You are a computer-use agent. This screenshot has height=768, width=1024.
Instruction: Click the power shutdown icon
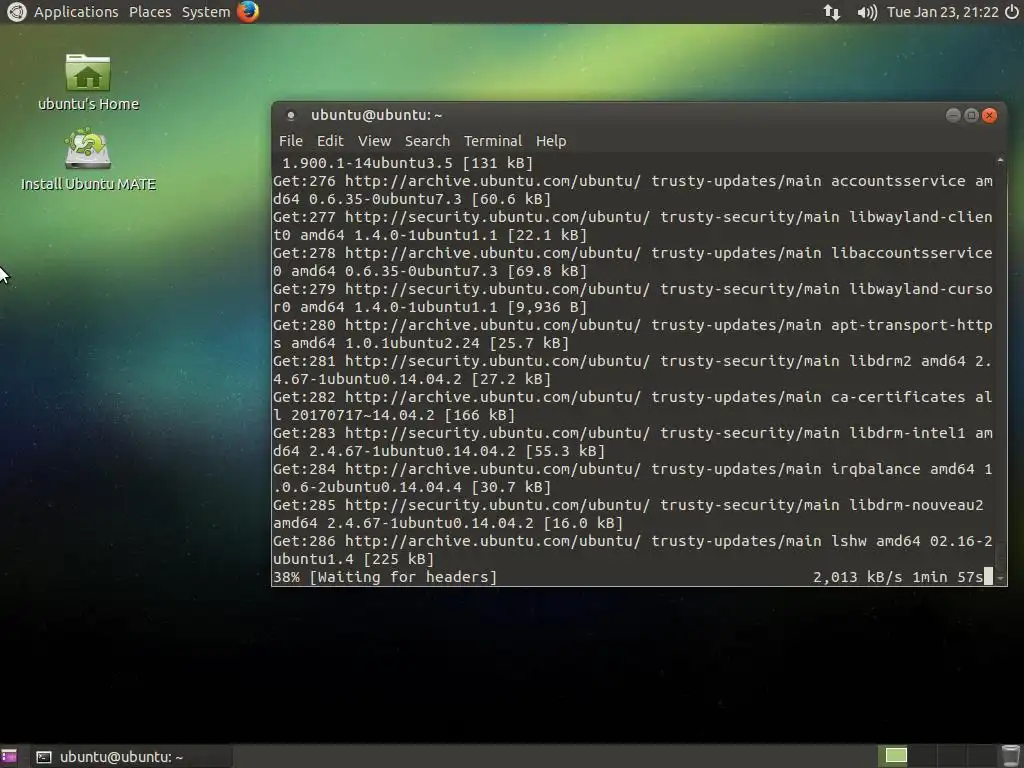click(1012, 12)
